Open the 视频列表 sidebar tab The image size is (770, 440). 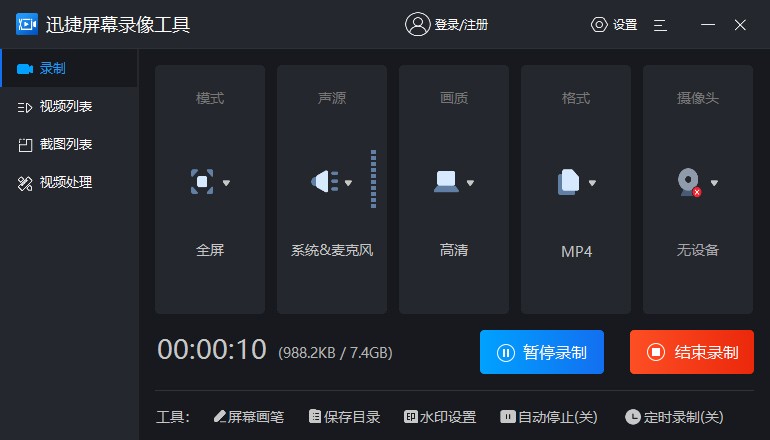pos(69,106)
